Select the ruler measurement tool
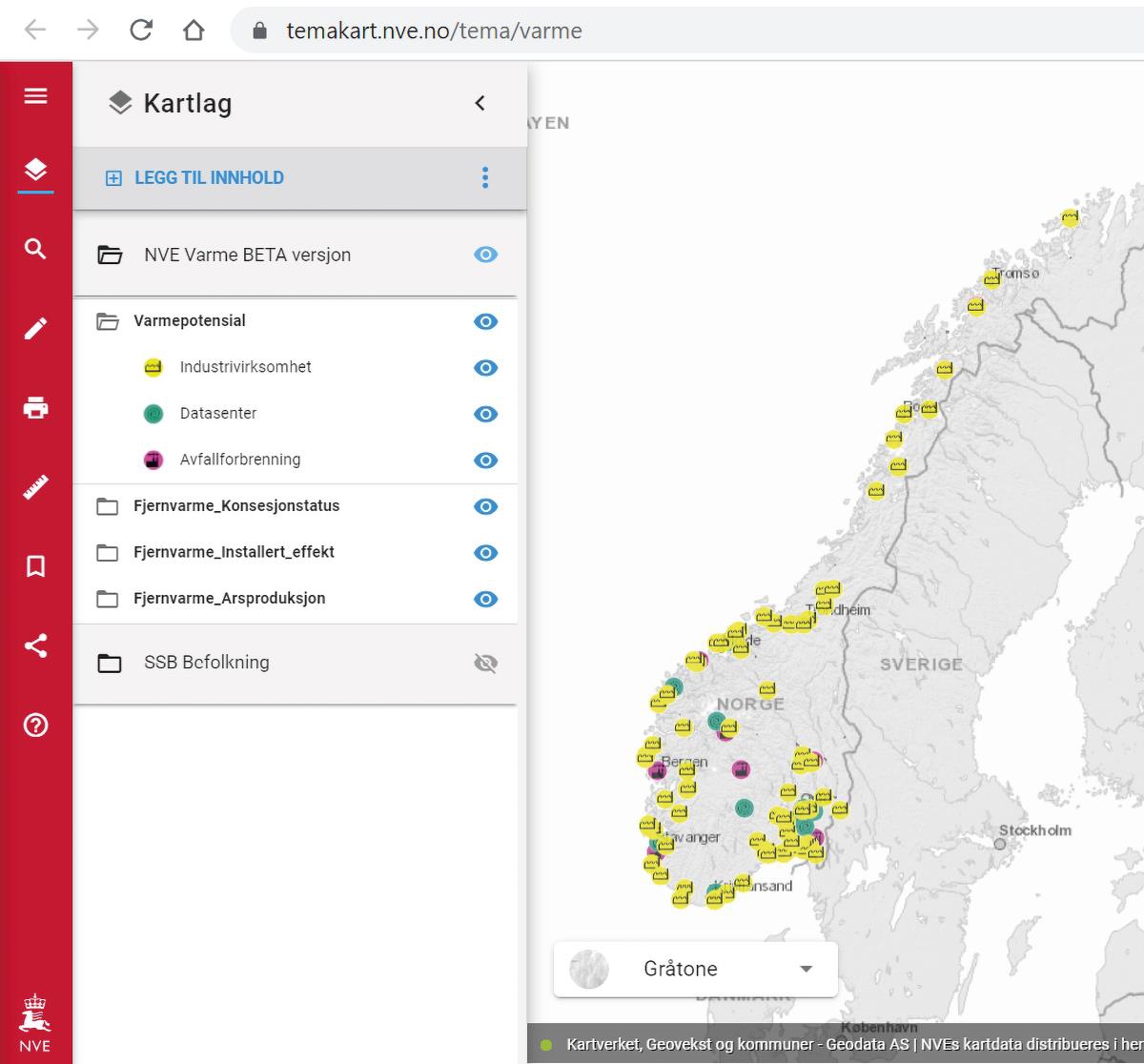The height and width of the screenshot is (1064, 1144). (35, 488)
